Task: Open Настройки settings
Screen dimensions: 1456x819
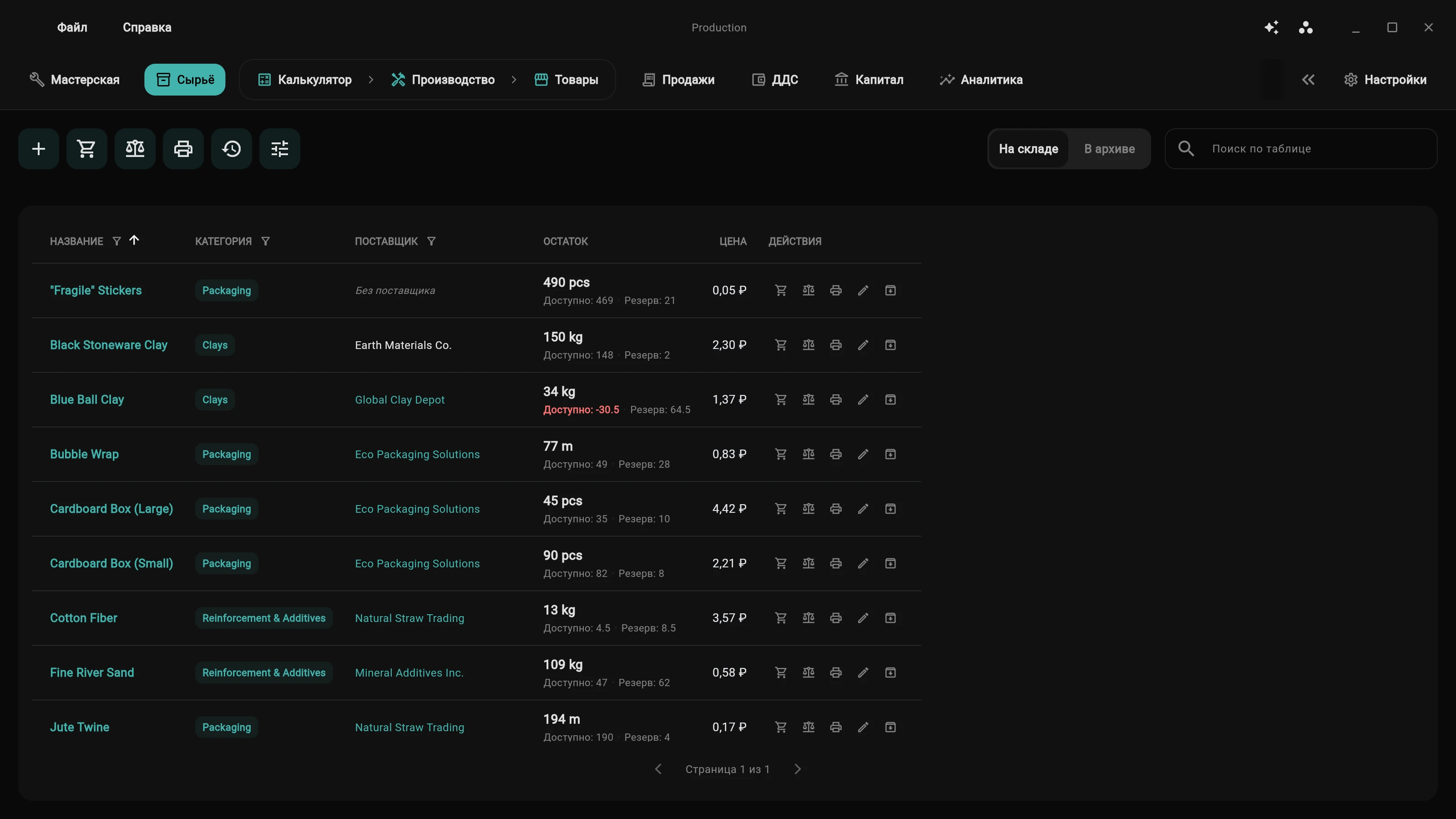Action: pos(1385,80)
